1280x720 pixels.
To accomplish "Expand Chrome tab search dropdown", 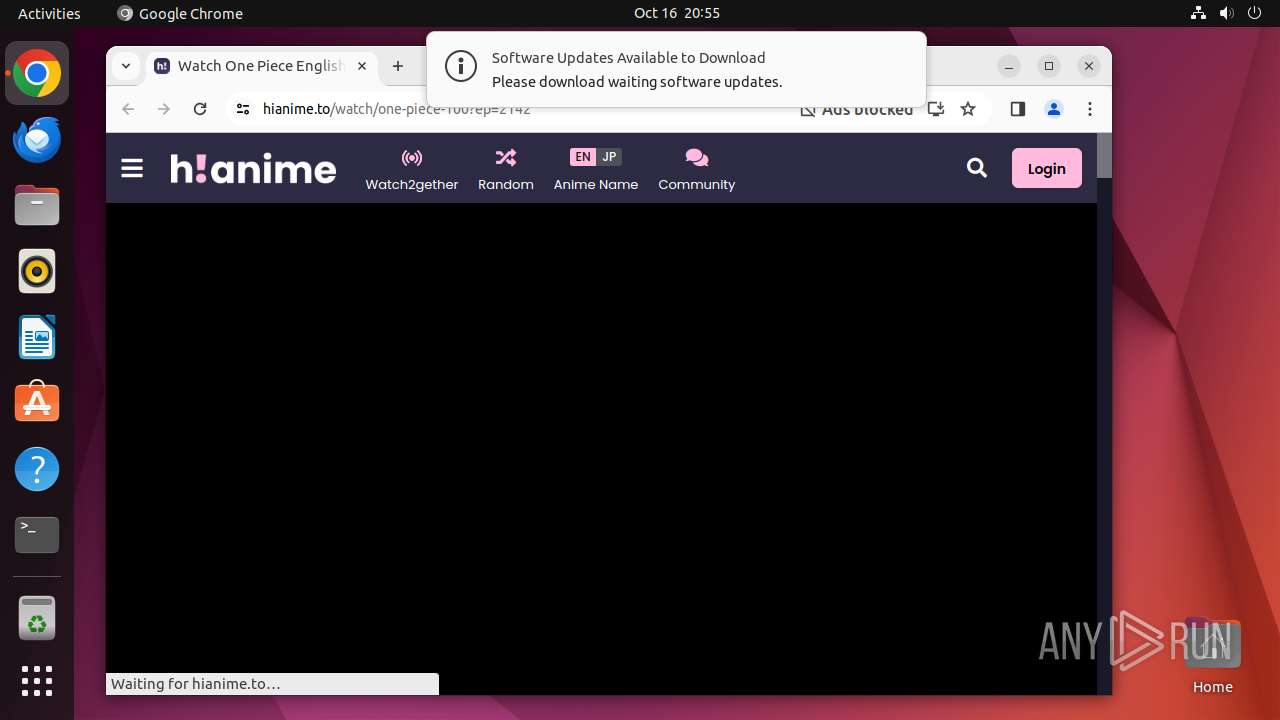I will click(126, 66).
